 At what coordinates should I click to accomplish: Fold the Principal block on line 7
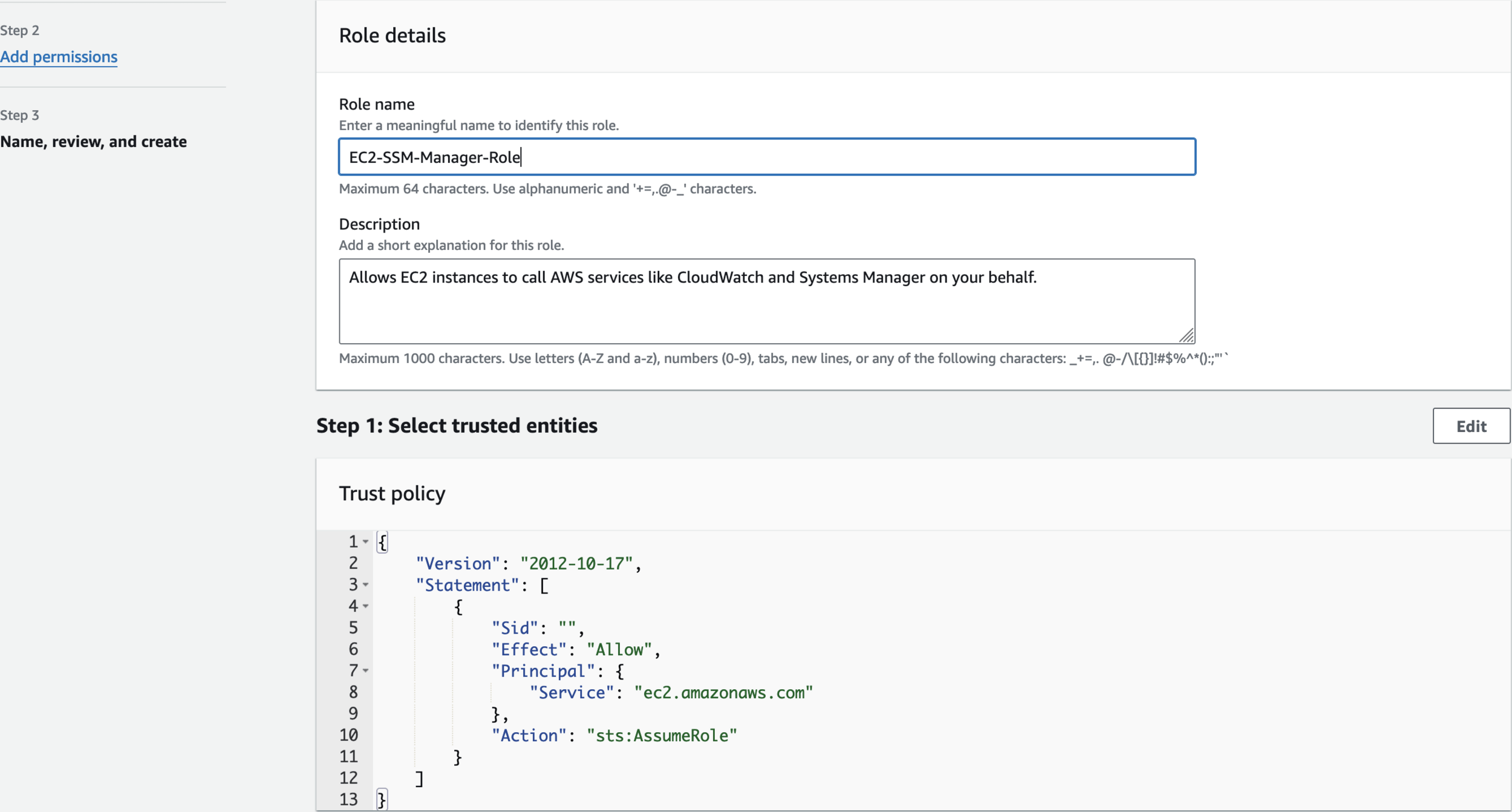[366, 671]
